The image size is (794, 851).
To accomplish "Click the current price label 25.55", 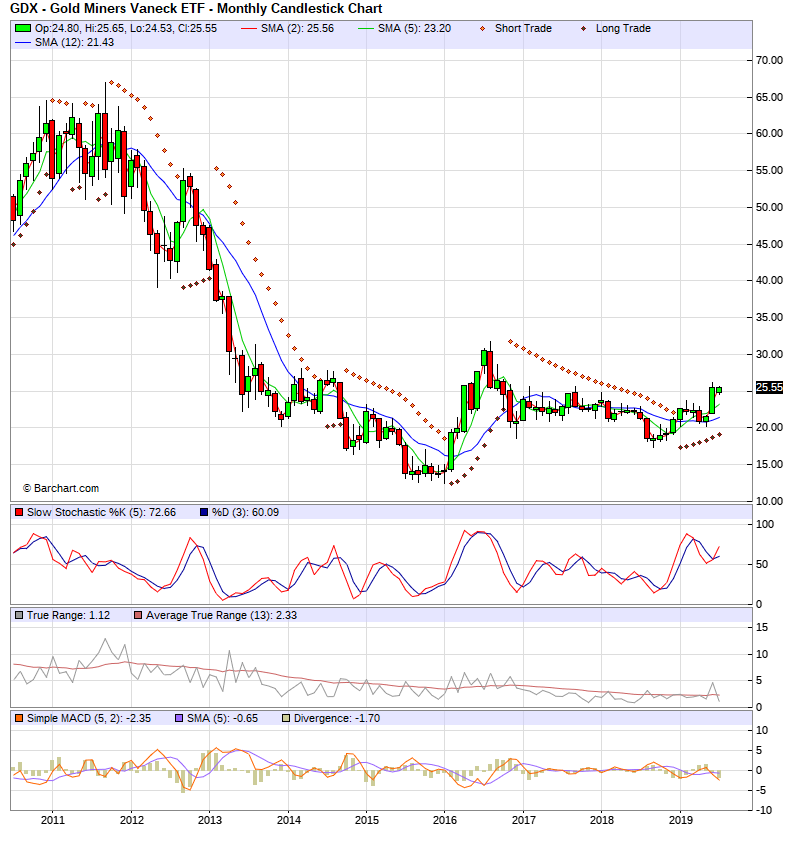I will click(x=770, y=388).
